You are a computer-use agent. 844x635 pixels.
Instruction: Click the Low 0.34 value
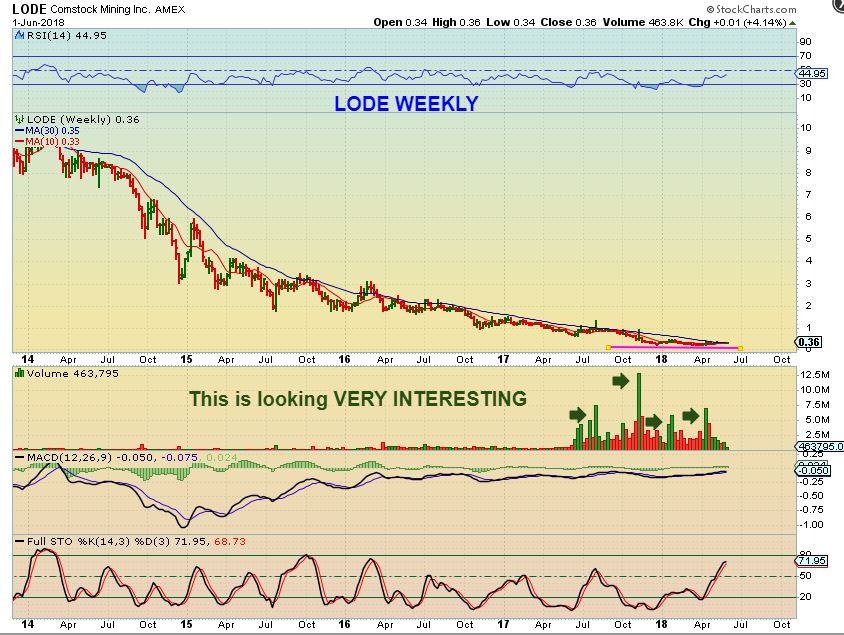coord(511,23)
